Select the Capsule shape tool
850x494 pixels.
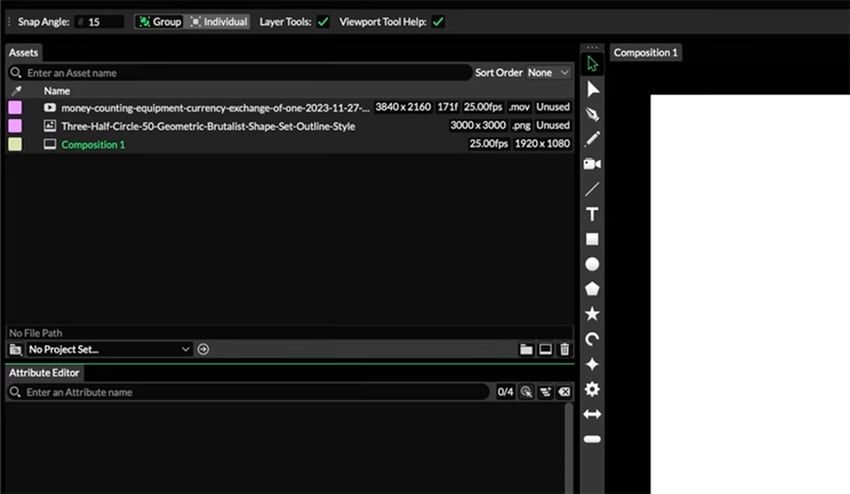click(x=592, y=439)
